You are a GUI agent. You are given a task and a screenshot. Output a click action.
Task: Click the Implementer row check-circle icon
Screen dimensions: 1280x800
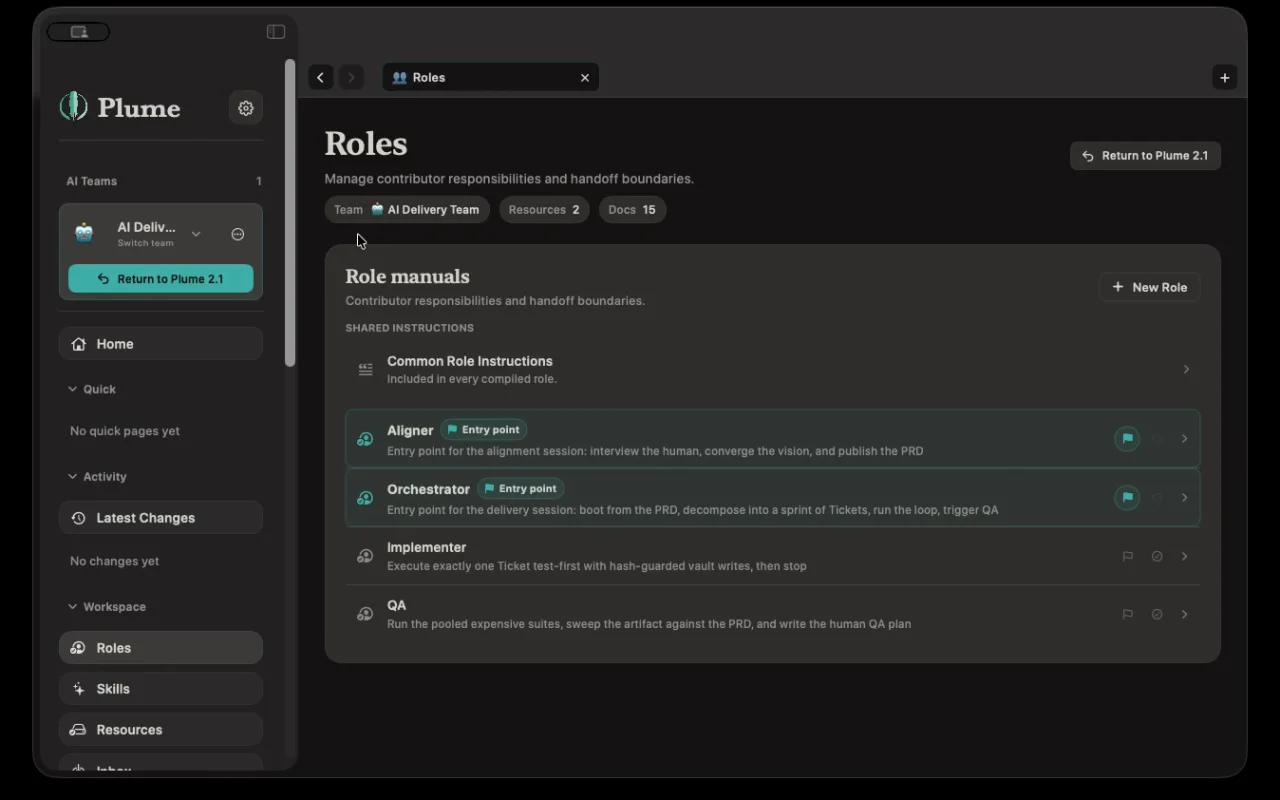point(1157,556)
